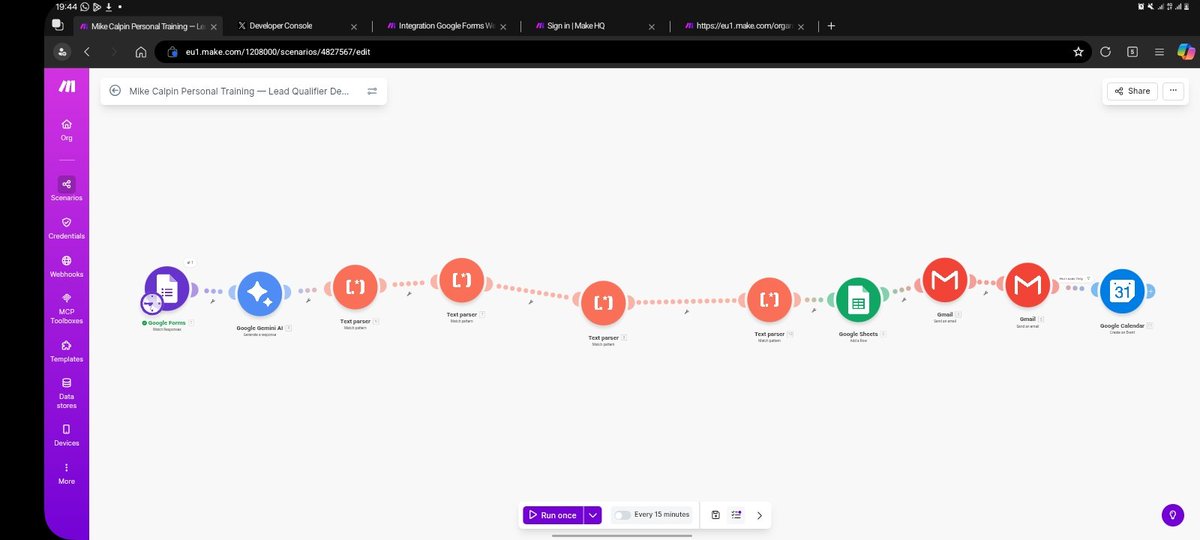The image size is (1200, 540).
Task: Open the dropdown arrow next to Run once
Action: point(593,515)
